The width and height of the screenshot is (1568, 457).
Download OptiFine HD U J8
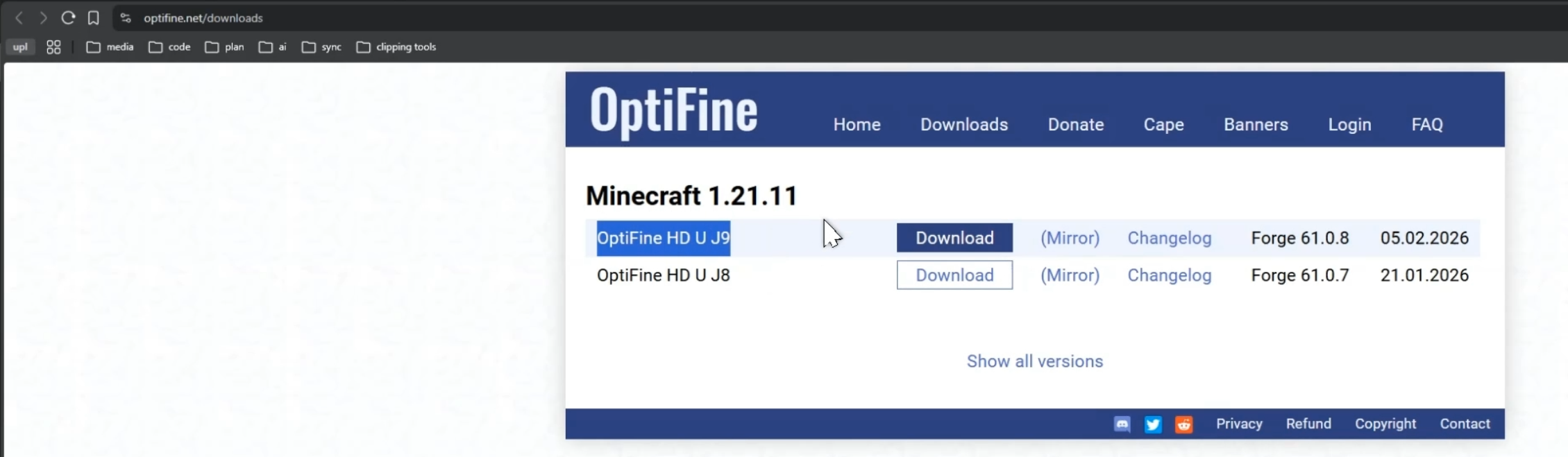pyautogui.click(x=954, y=275)
